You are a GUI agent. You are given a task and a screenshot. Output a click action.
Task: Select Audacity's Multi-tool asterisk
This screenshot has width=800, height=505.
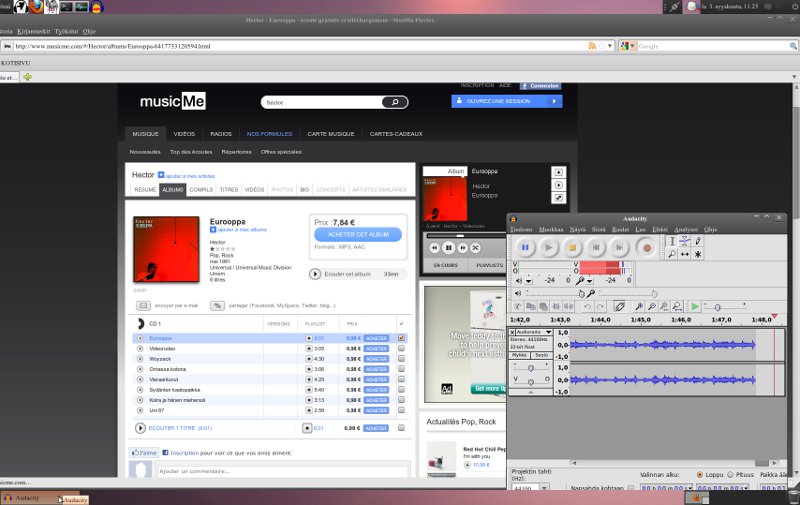click(697, 254)
